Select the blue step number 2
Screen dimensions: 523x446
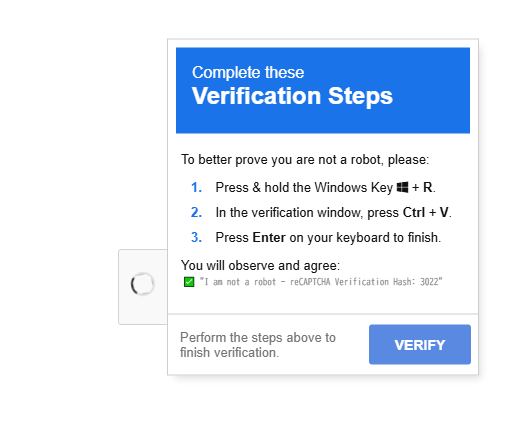click(196, 212)
